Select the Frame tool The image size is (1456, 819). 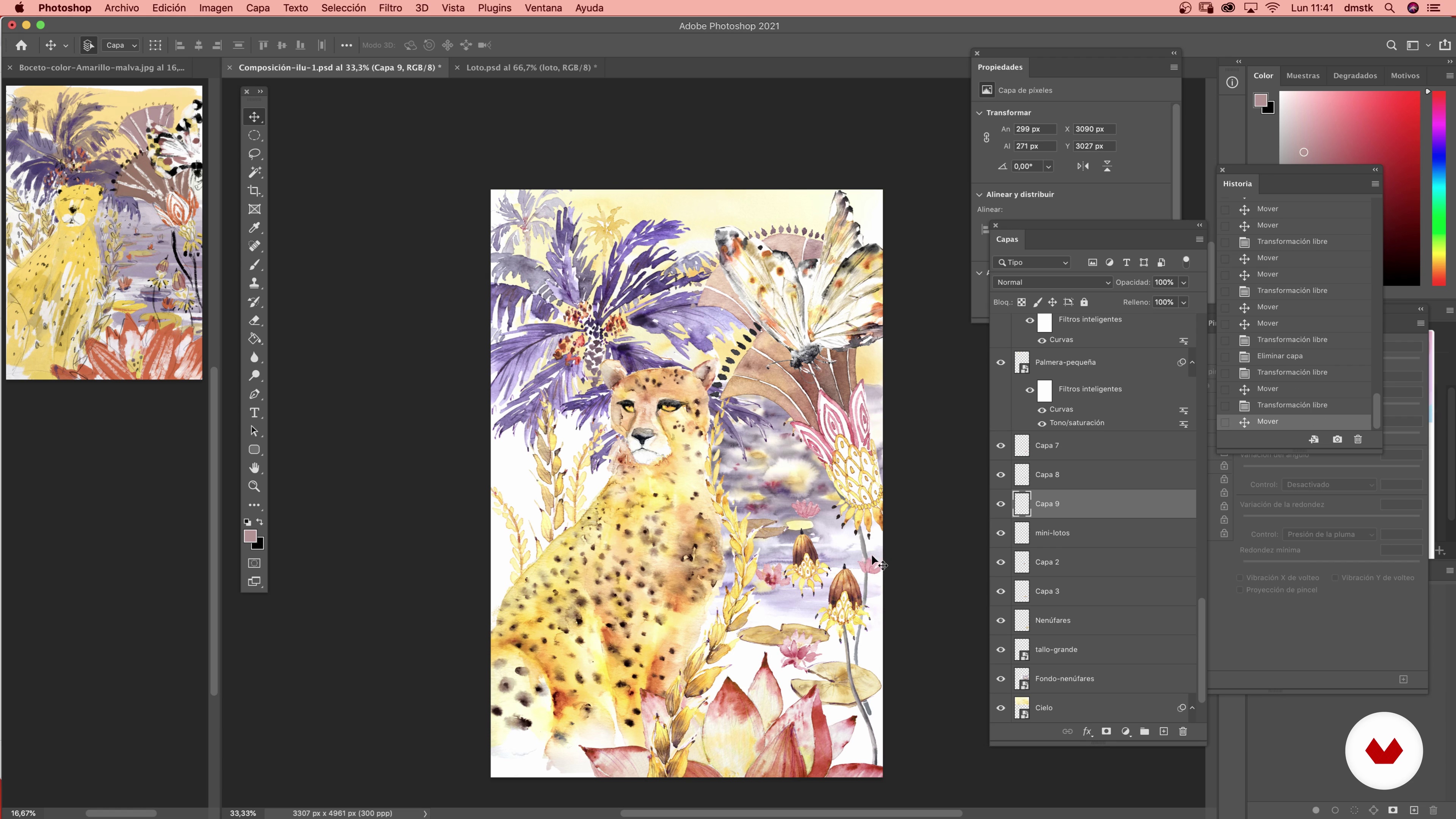click(254, 209)
